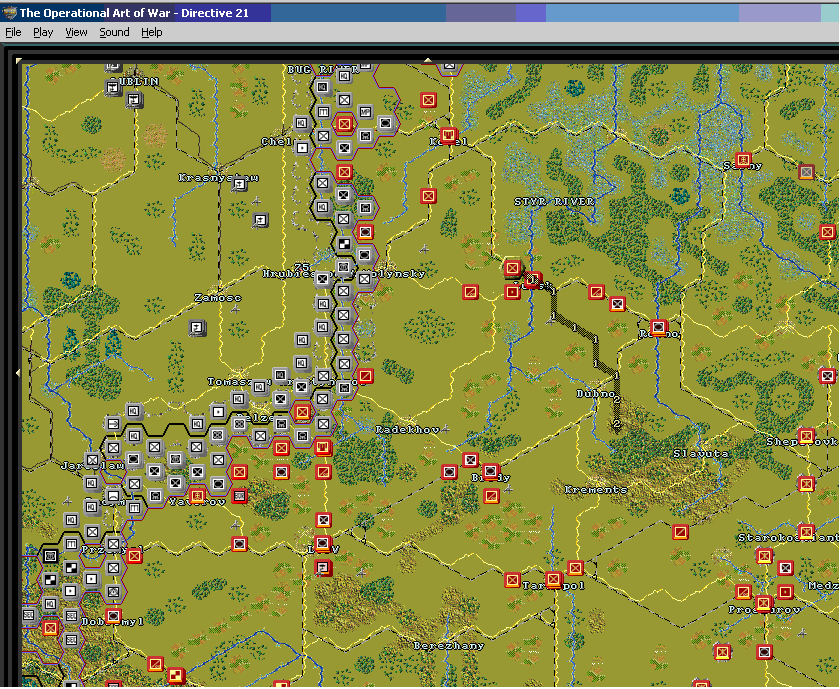
Task: Select the red unit at Yavorov
Action: [x=197, y=496]
